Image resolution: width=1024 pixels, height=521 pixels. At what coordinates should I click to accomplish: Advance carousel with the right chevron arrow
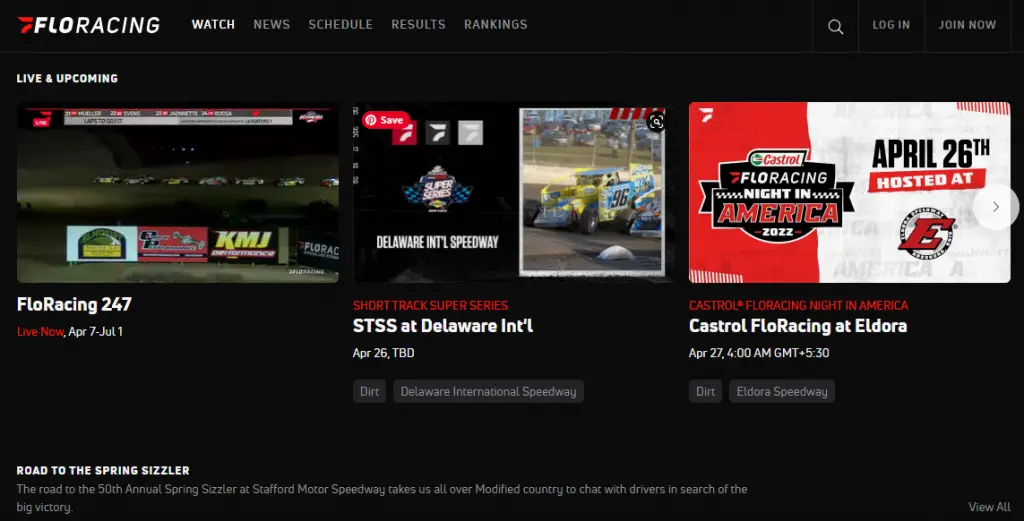pos(995,206)
